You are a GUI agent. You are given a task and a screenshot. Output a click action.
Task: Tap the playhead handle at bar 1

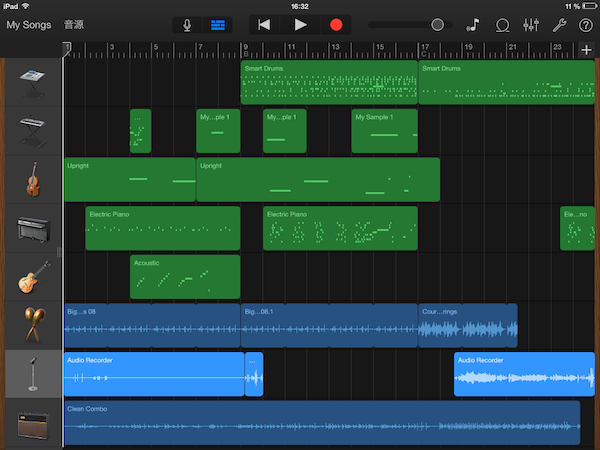67,49
